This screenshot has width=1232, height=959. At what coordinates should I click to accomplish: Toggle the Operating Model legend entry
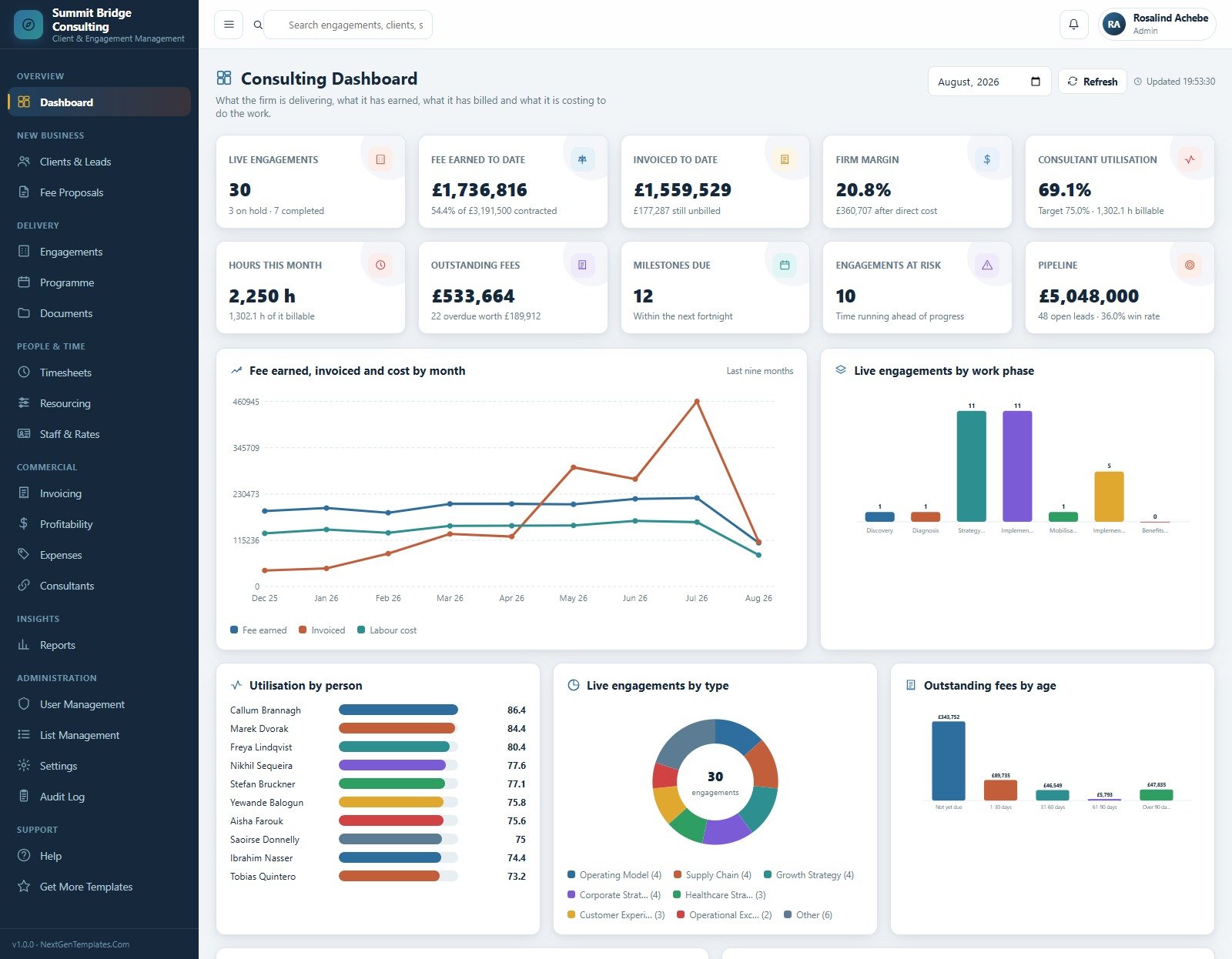tap(614, 875)
